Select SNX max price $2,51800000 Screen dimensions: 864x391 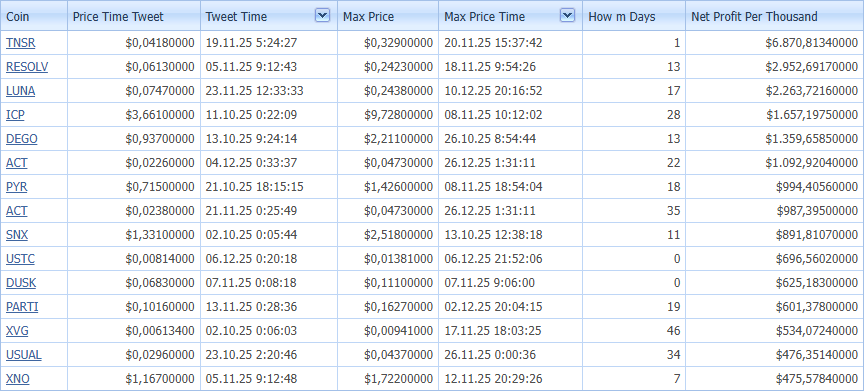coord(398,235)
